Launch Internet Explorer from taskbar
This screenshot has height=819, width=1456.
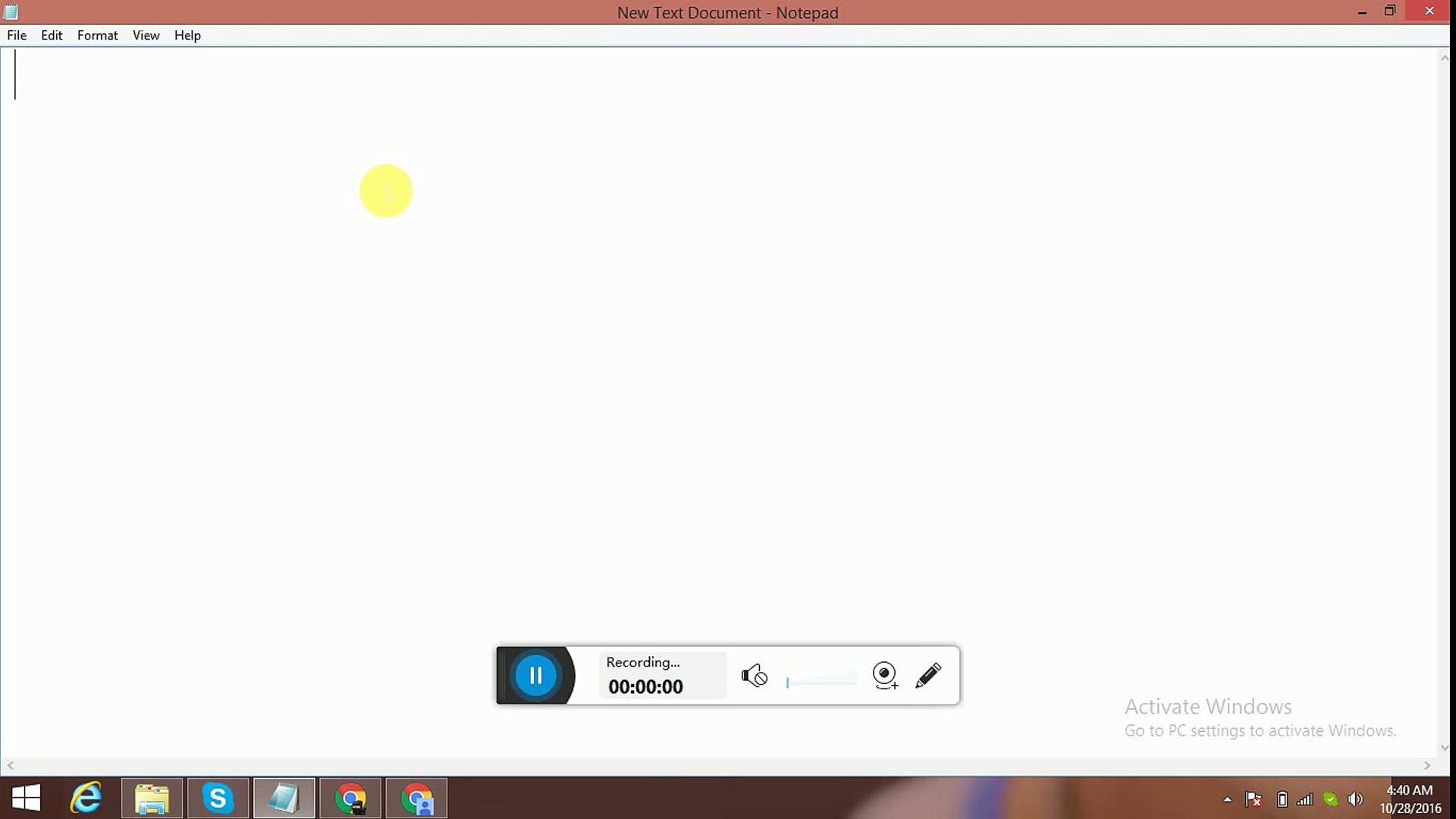point(86,798)
